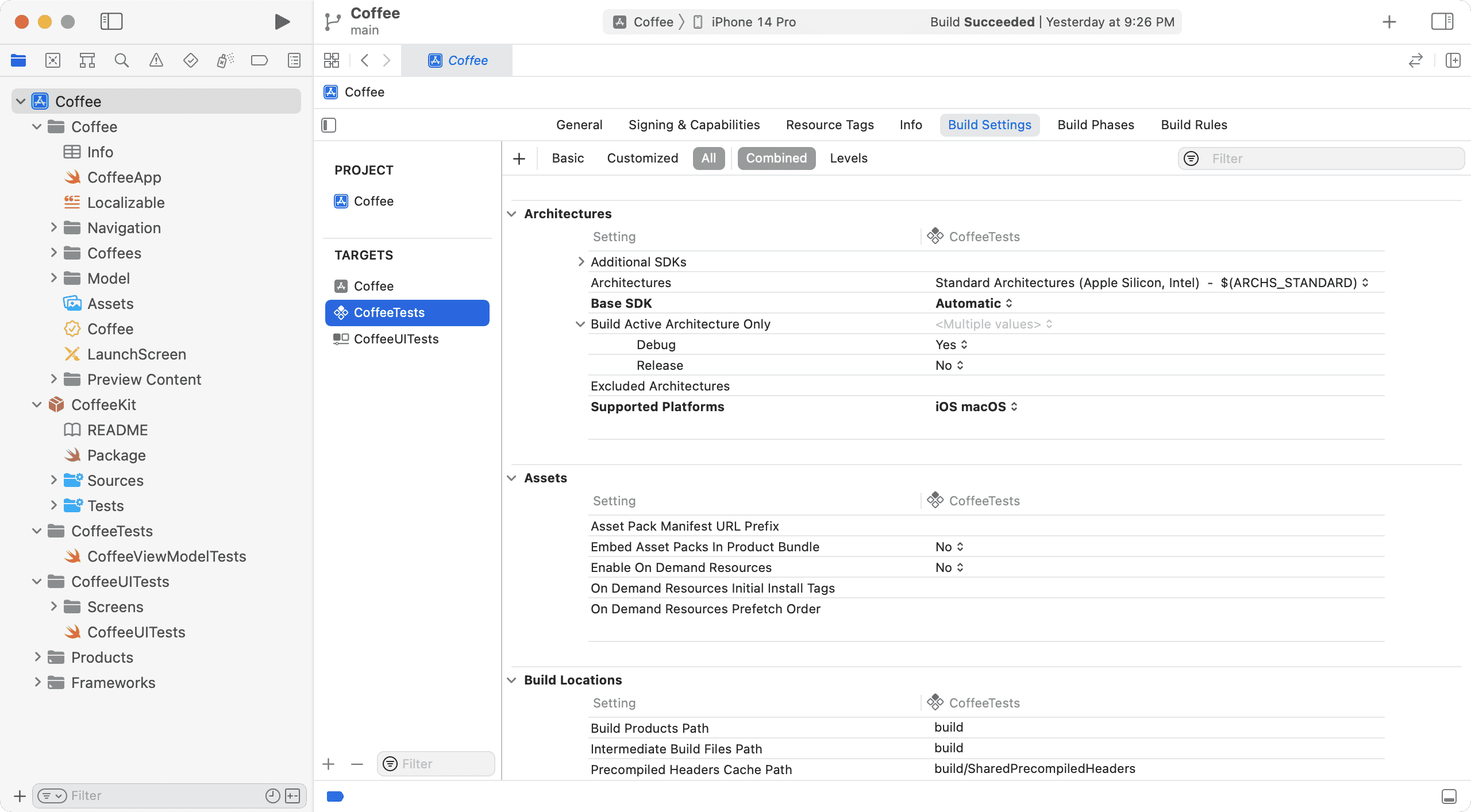Click the Run (play) button
The width and height of the screenshot is (1471, 812).
(x=282, y=22)
